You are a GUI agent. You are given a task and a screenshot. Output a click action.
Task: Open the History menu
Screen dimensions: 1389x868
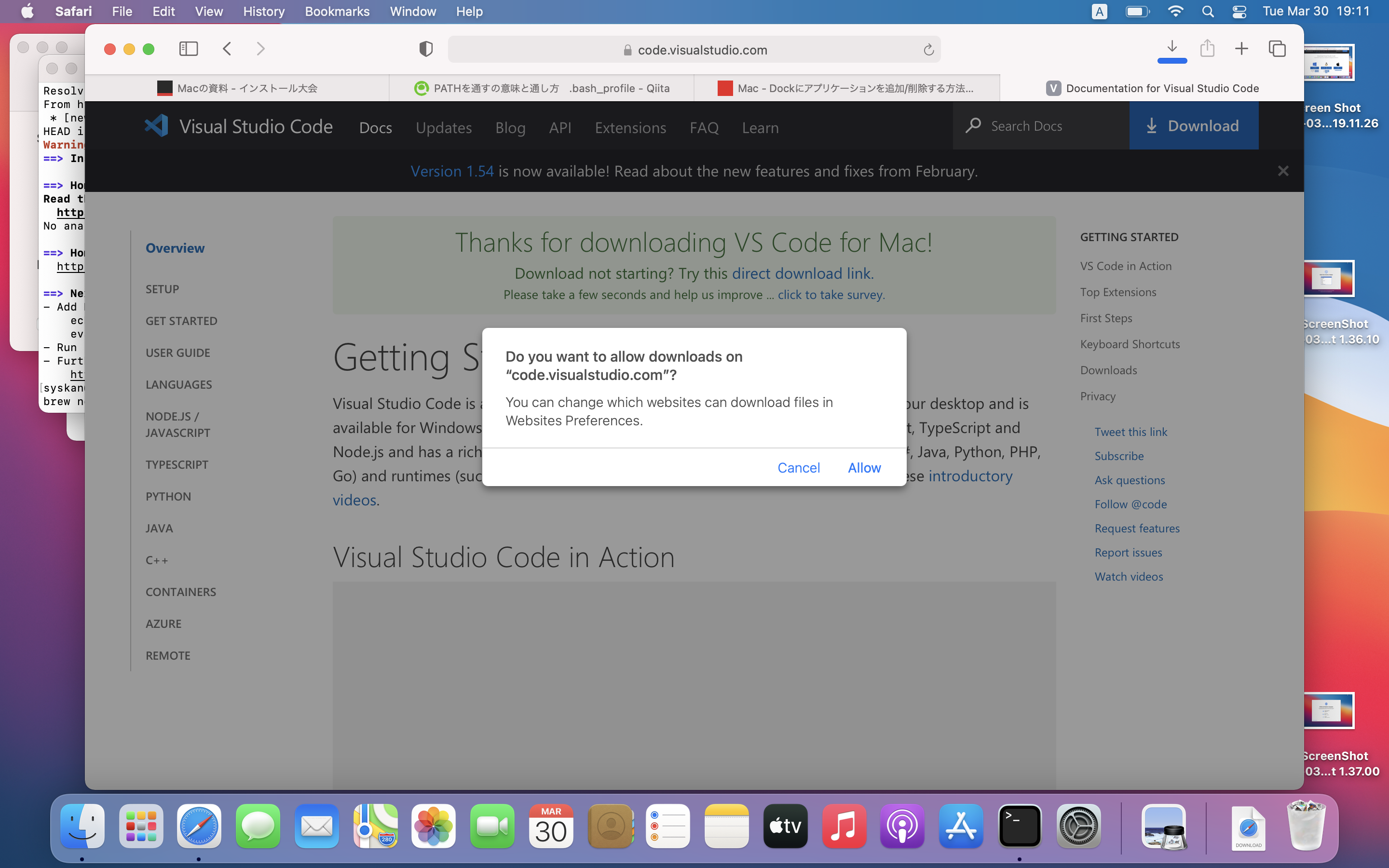[263, 12]
